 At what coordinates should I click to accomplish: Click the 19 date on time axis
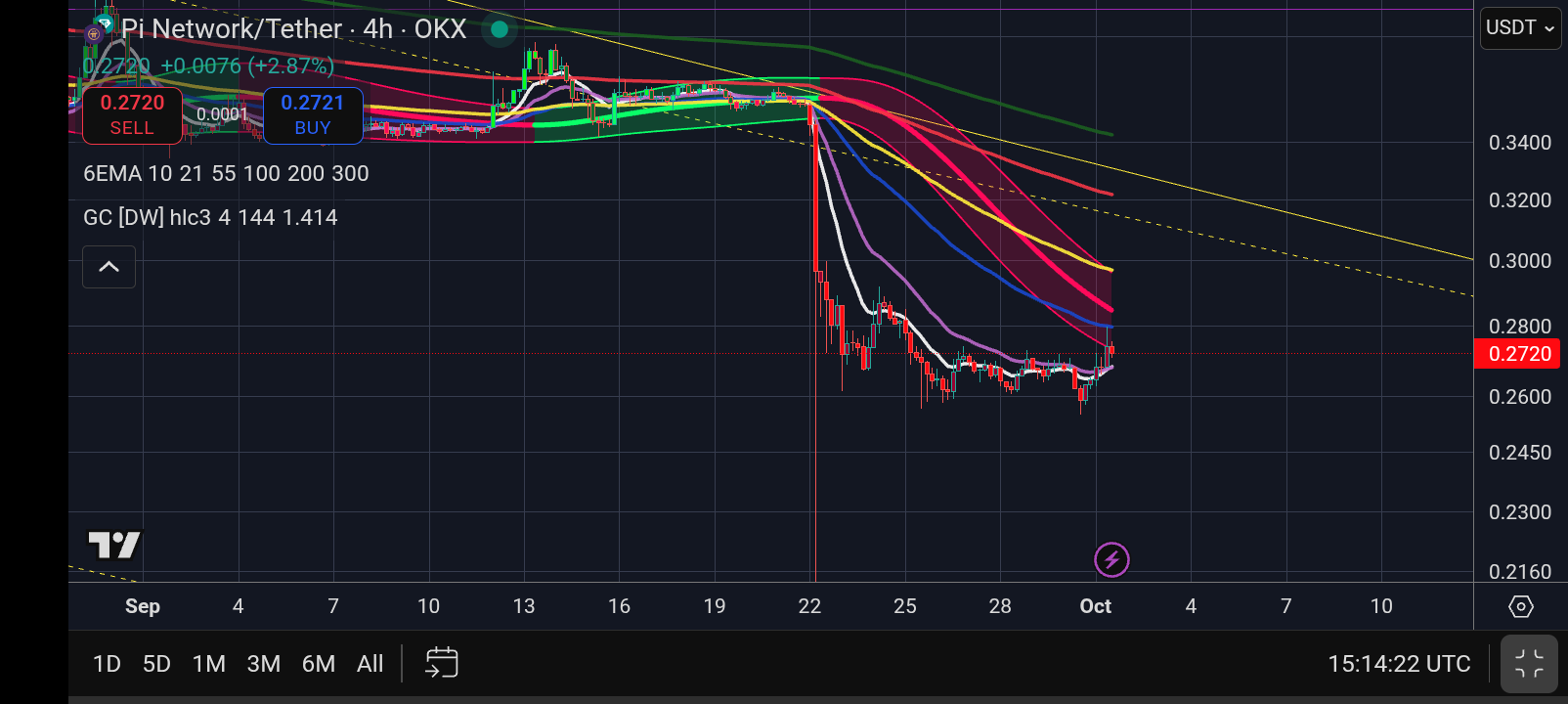coord(715,606)
